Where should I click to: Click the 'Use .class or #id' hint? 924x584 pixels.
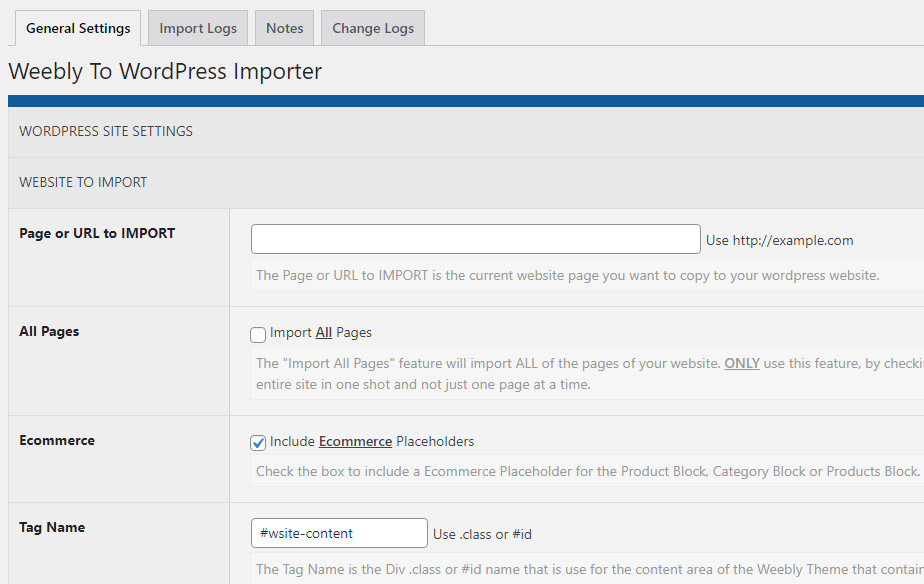[482, 534]
